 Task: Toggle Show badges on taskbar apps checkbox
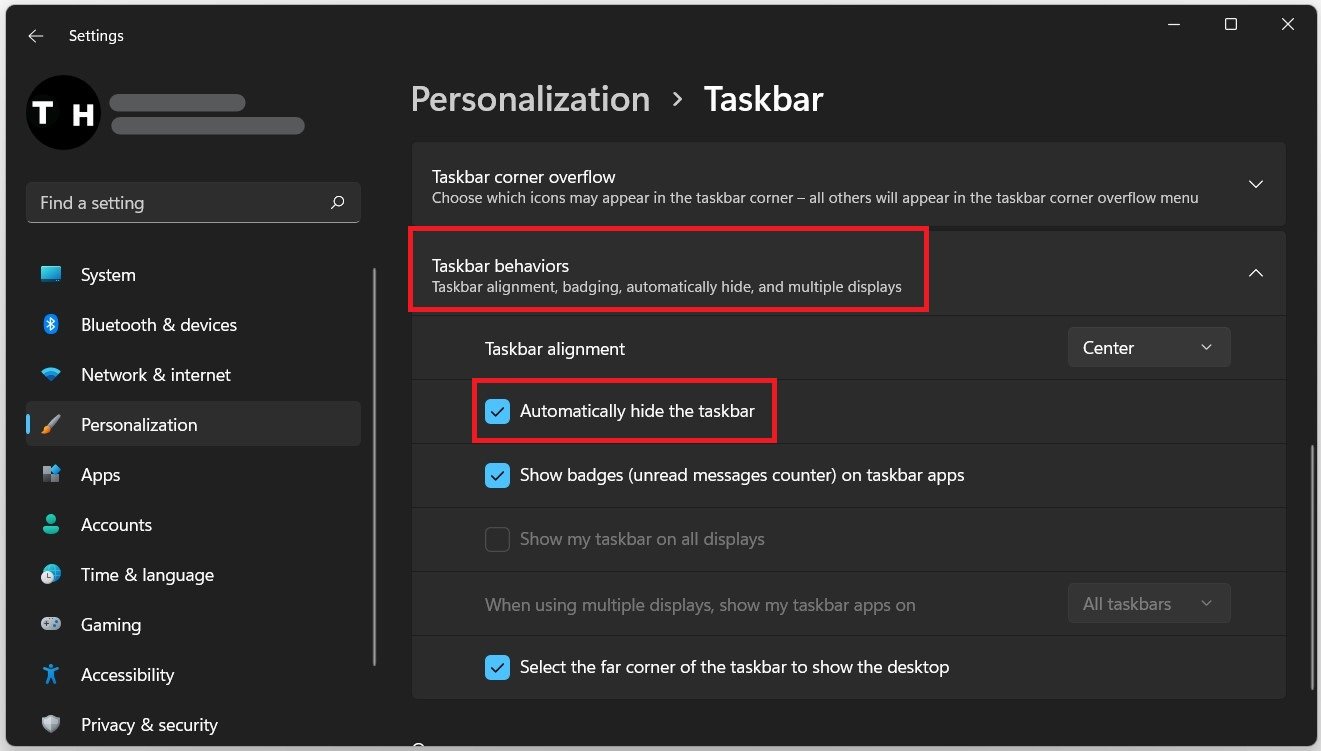tap(497, 475)
